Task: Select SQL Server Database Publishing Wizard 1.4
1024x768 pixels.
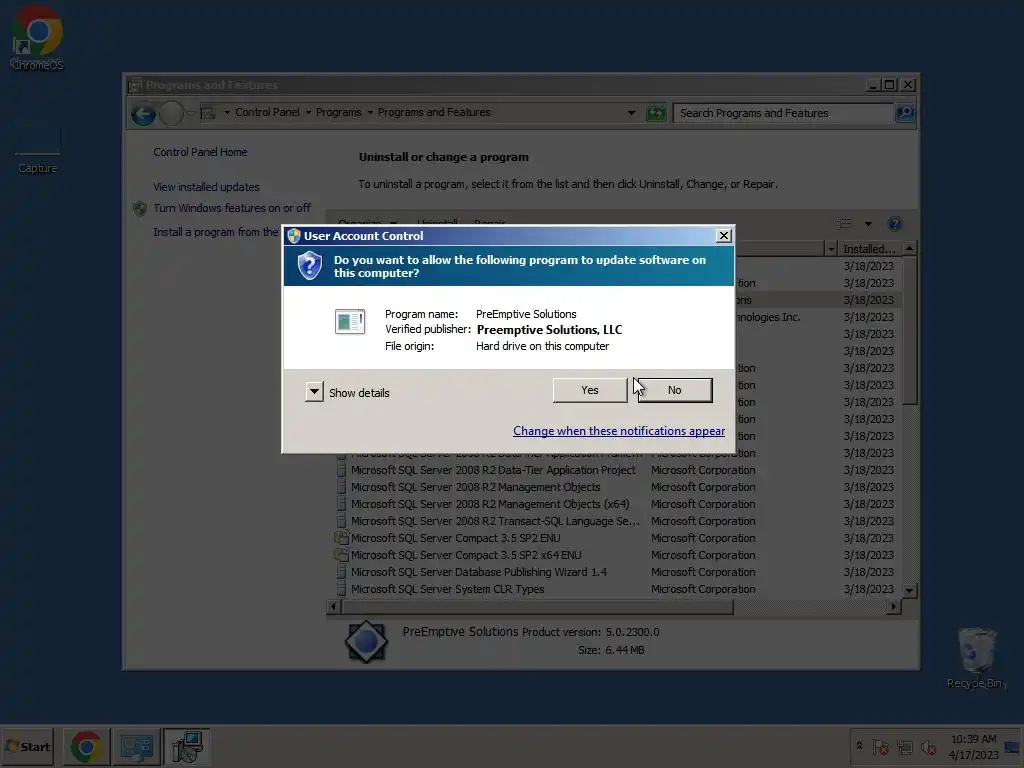Action: point(479,572)
